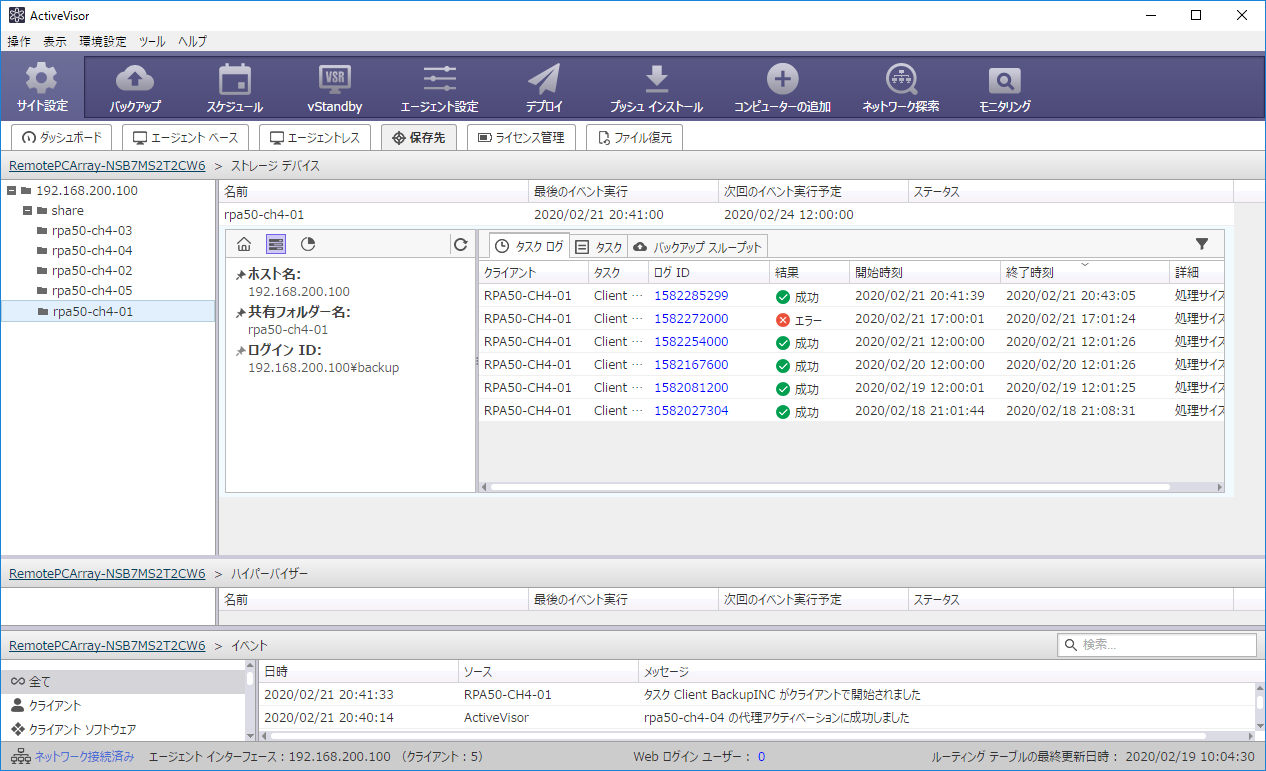This screenshot has width=1266, height=771.
Task: Switch to the ライセンス管理 tab
Action: coord(521,138)
